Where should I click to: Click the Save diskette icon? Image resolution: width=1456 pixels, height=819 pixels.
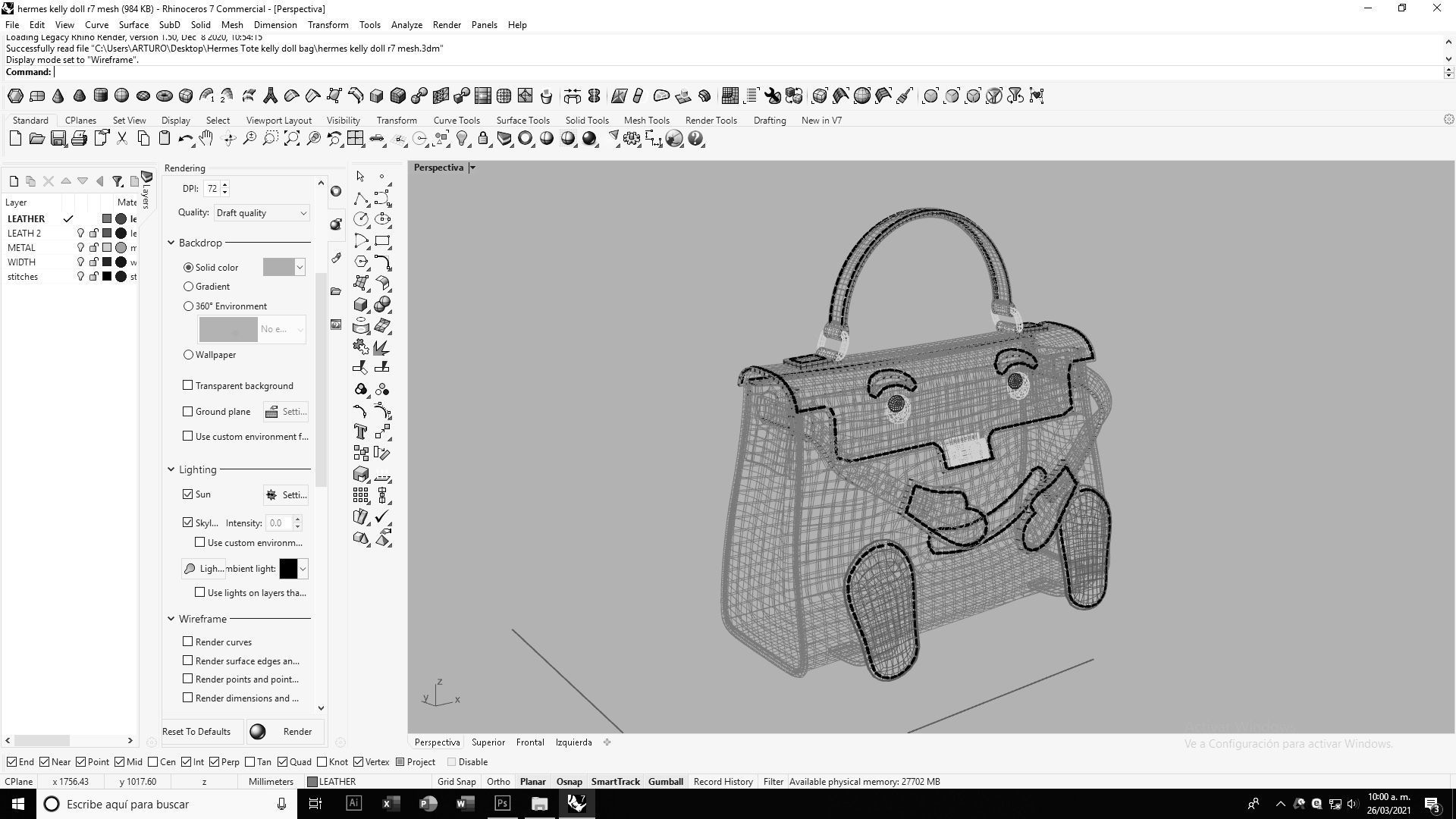58,139
